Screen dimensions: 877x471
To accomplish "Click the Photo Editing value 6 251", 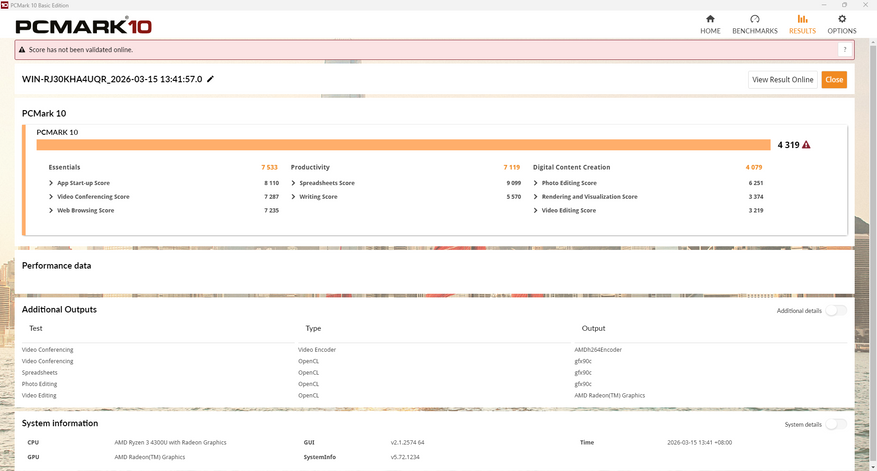I will [756, 183].
